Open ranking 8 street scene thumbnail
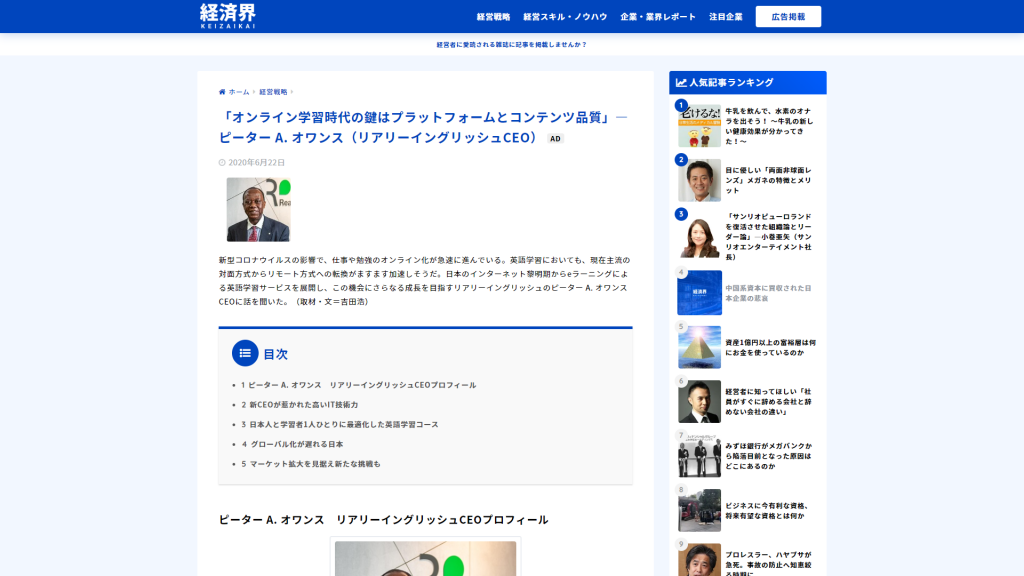 coord(699,510)
